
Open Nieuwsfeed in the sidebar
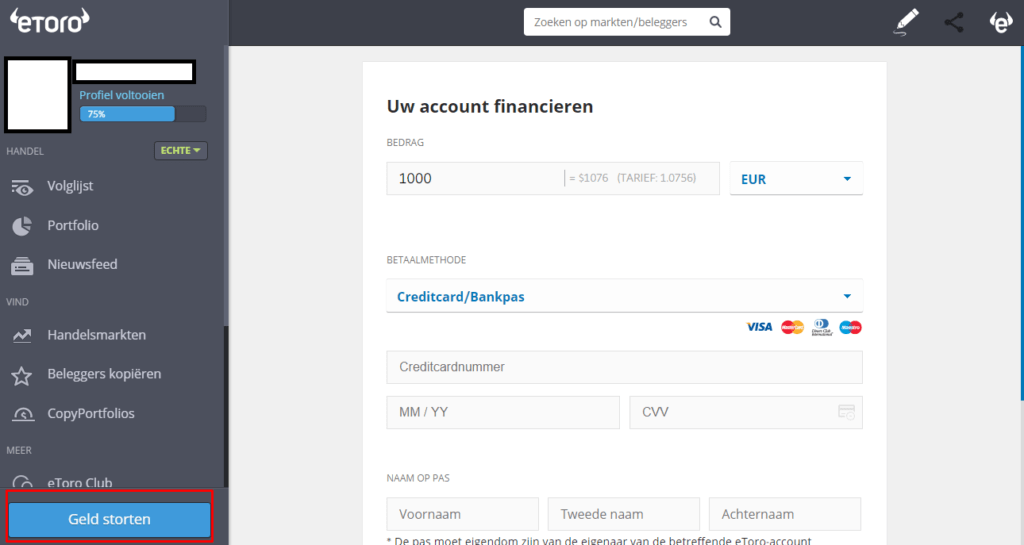coord(82,264)
